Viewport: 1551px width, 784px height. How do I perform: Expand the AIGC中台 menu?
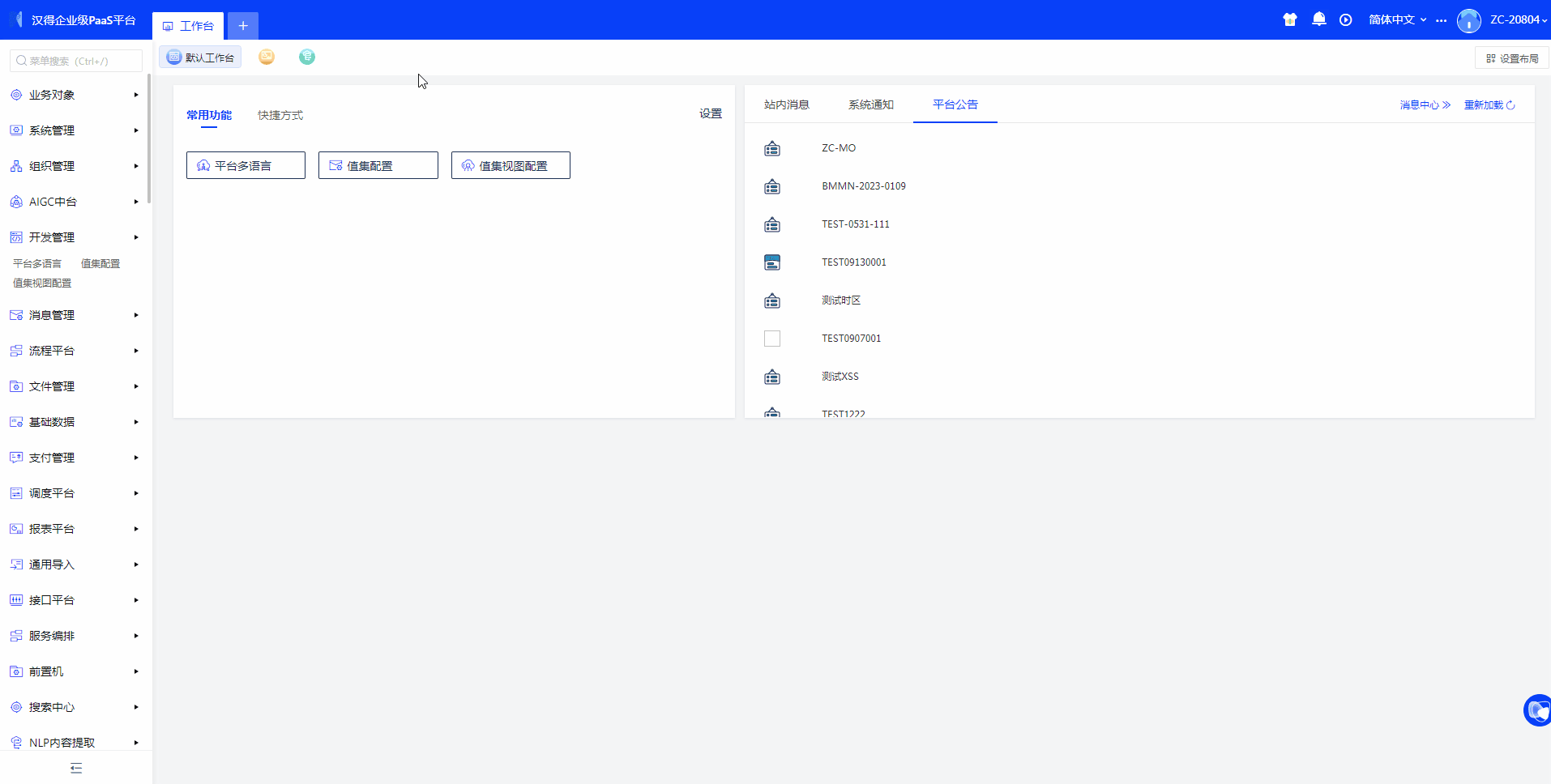tap(75, 202)
